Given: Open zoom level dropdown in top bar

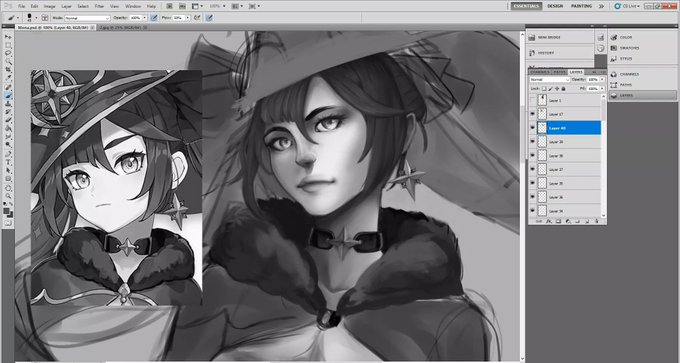Looking at the screenshot, I should coord(224,6).
